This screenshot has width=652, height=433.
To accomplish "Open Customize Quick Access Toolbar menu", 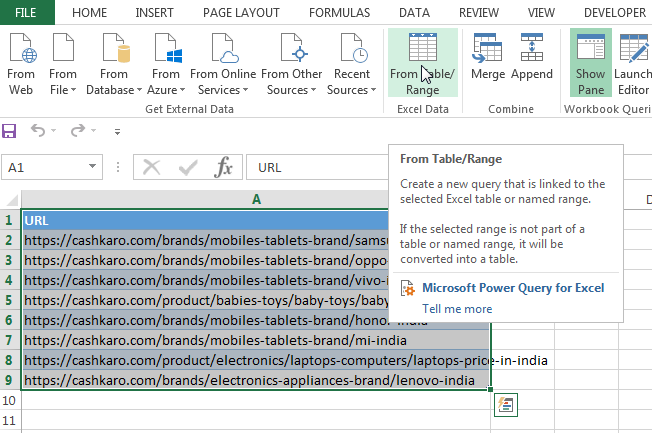I will point(117,132).
